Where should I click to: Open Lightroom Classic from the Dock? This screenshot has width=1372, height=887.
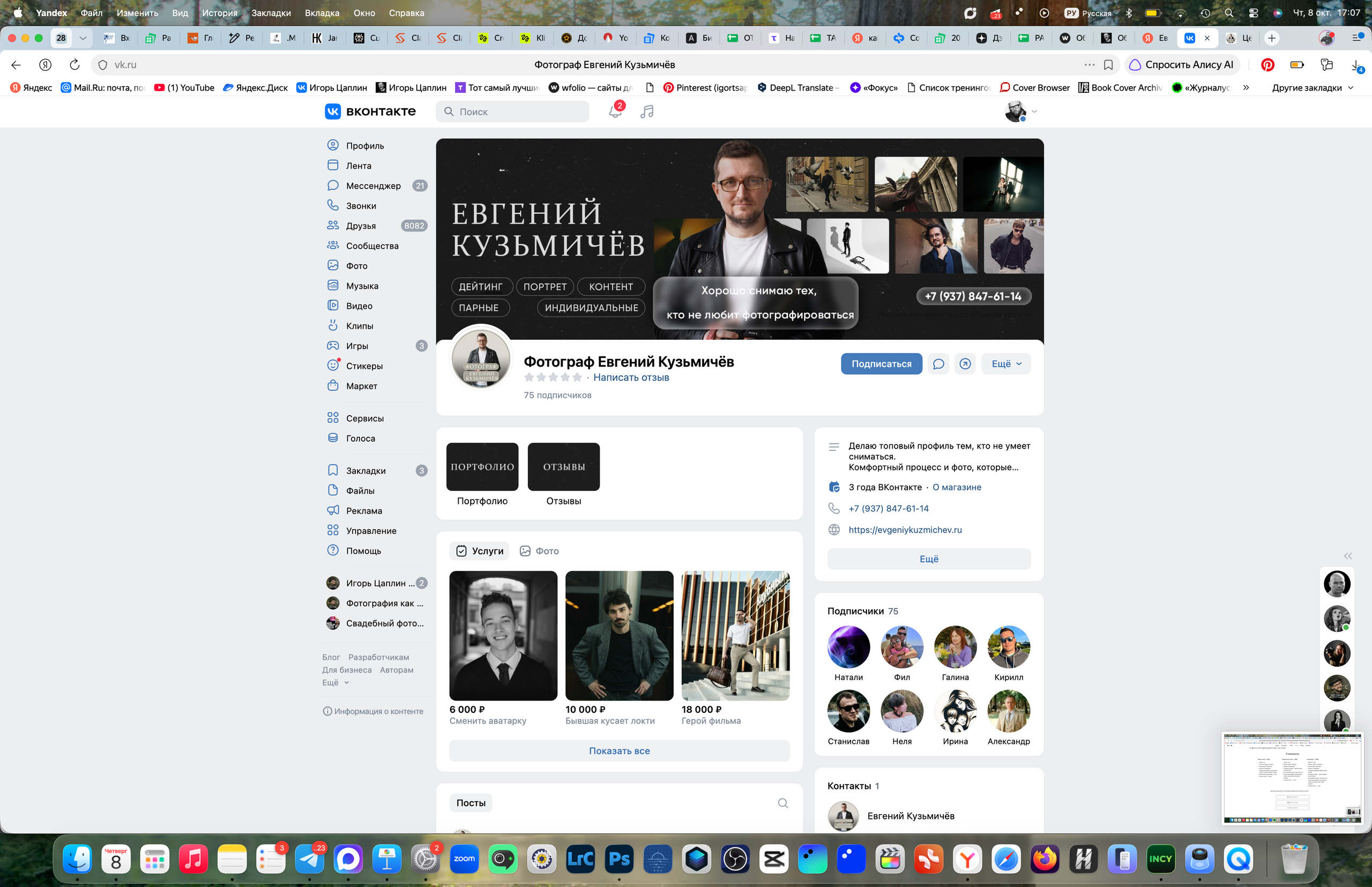point(580,859)
